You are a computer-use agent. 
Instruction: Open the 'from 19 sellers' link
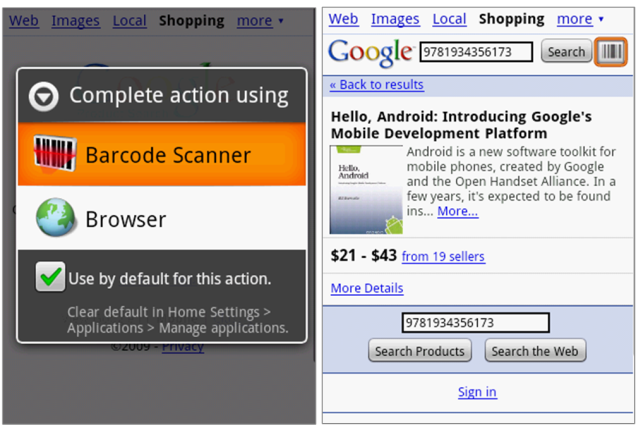pyautogui.click(x=443, y=257)
